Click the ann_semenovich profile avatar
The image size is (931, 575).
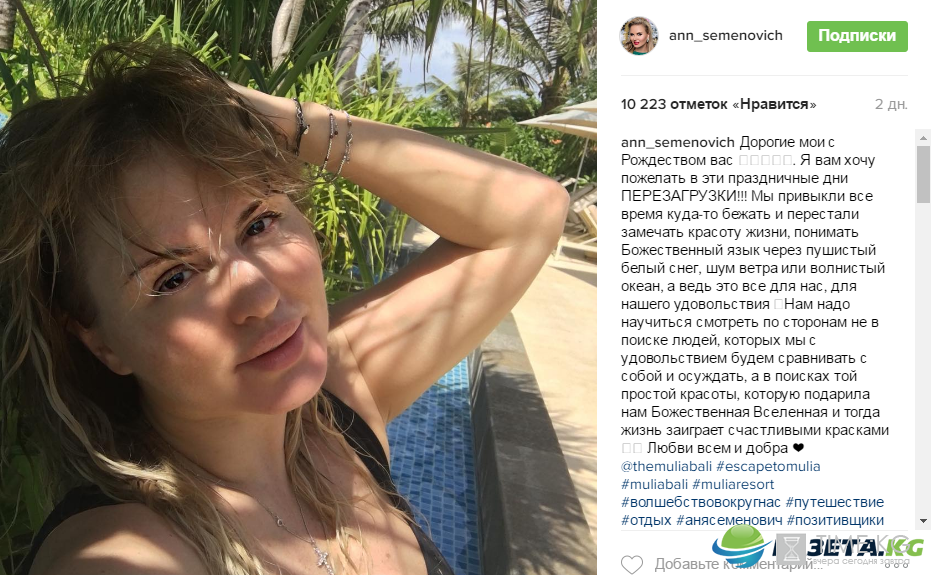pyautogui.click(x=639, y=36)
